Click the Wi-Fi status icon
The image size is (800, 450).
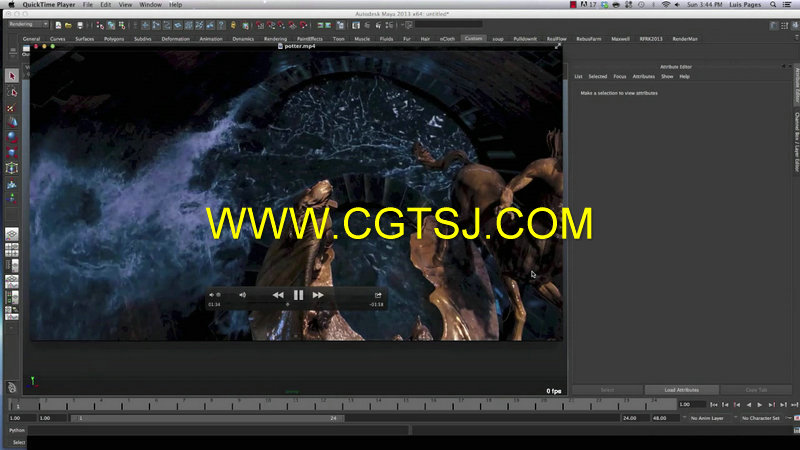[665, 5]
